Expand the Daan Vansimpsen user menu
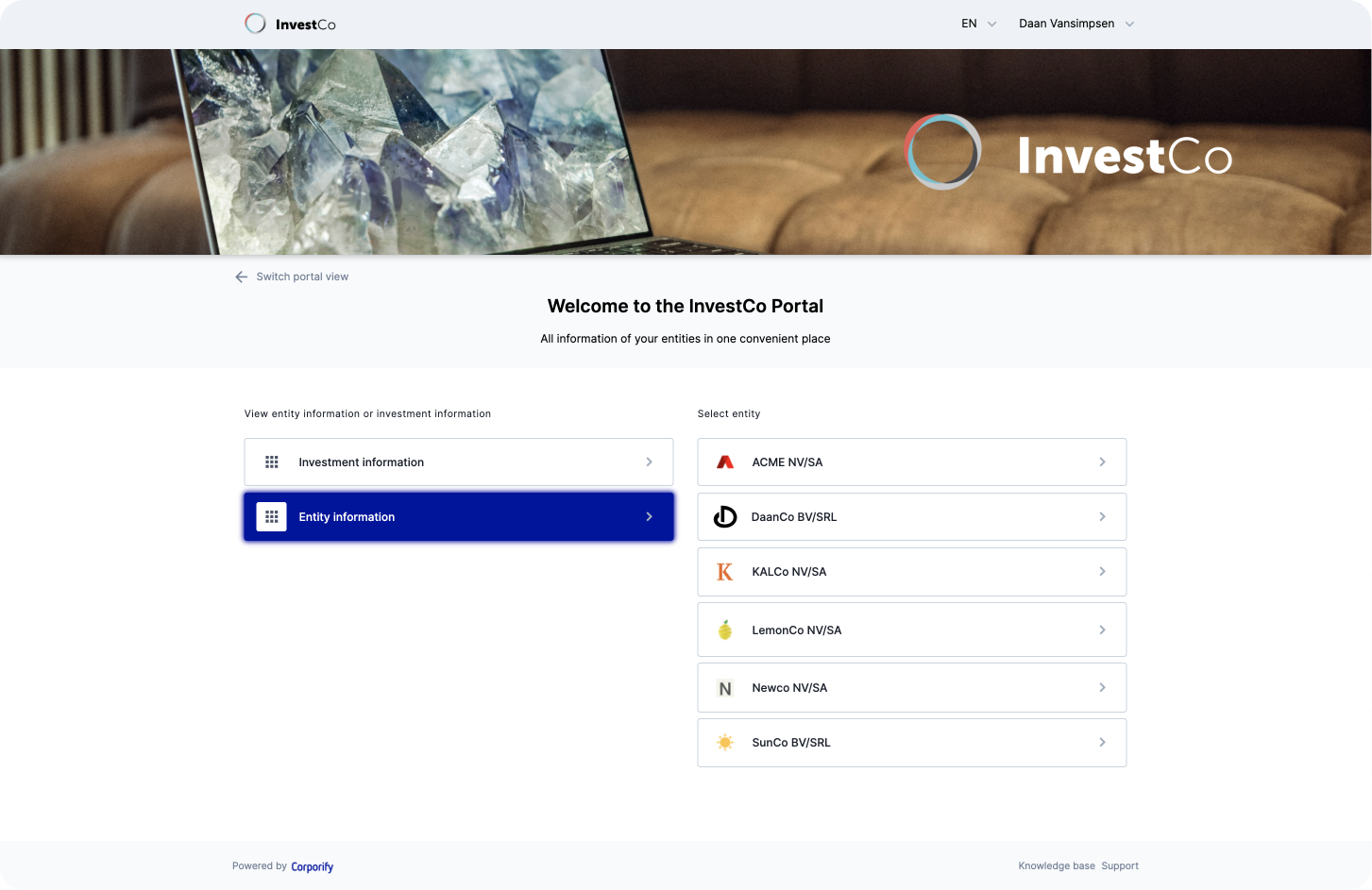The image size is (1372, 890). point(1076,24)
